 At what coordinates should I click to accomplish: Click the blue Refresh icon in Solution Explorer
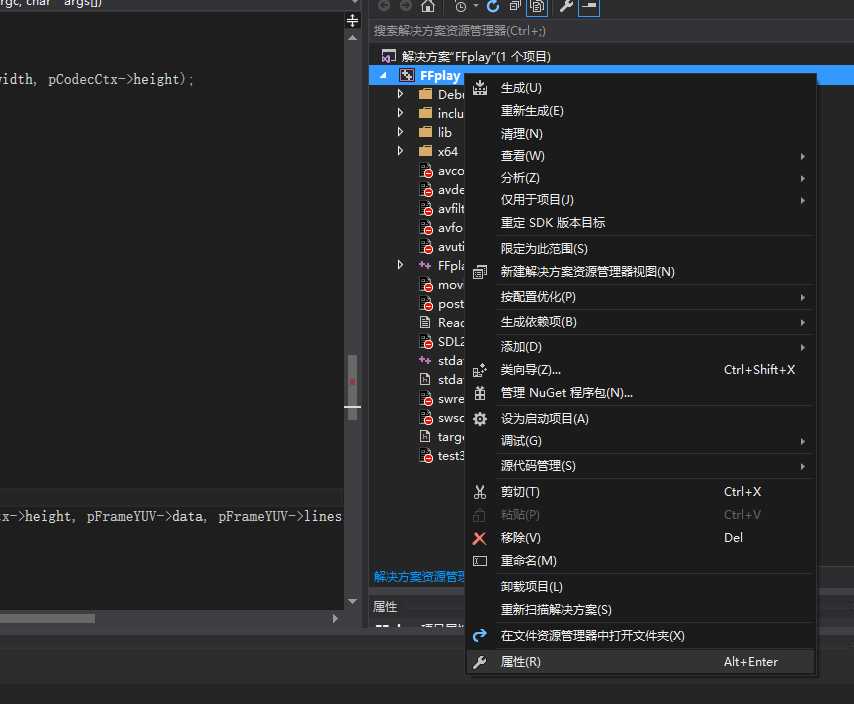[493, 7]
